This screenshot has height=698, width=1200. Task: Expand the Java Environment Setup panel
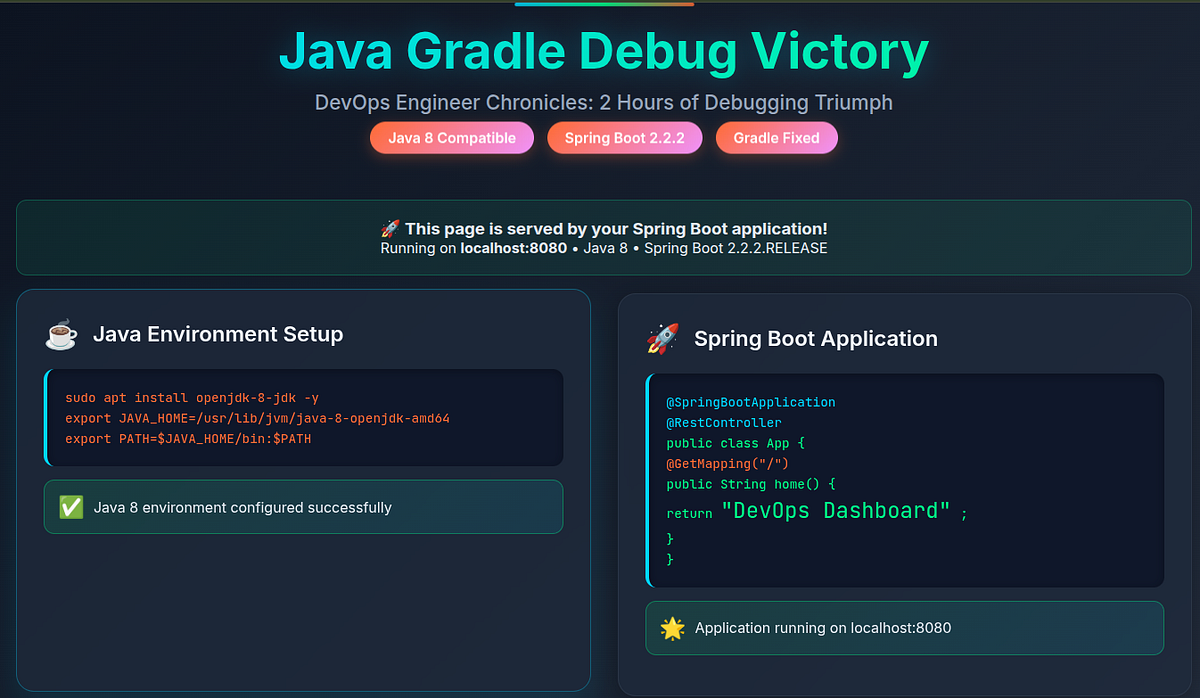click(303, 489)
